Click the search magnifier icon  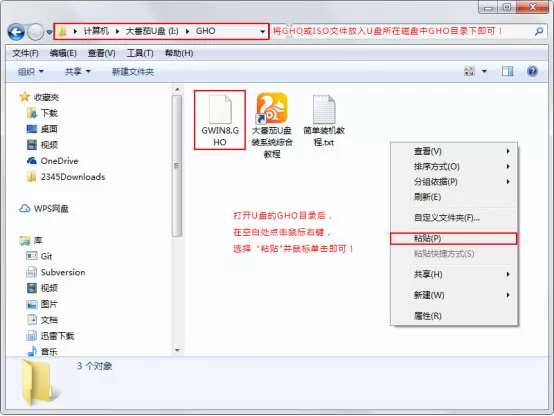pyautogui.click(x=539, y=31)
